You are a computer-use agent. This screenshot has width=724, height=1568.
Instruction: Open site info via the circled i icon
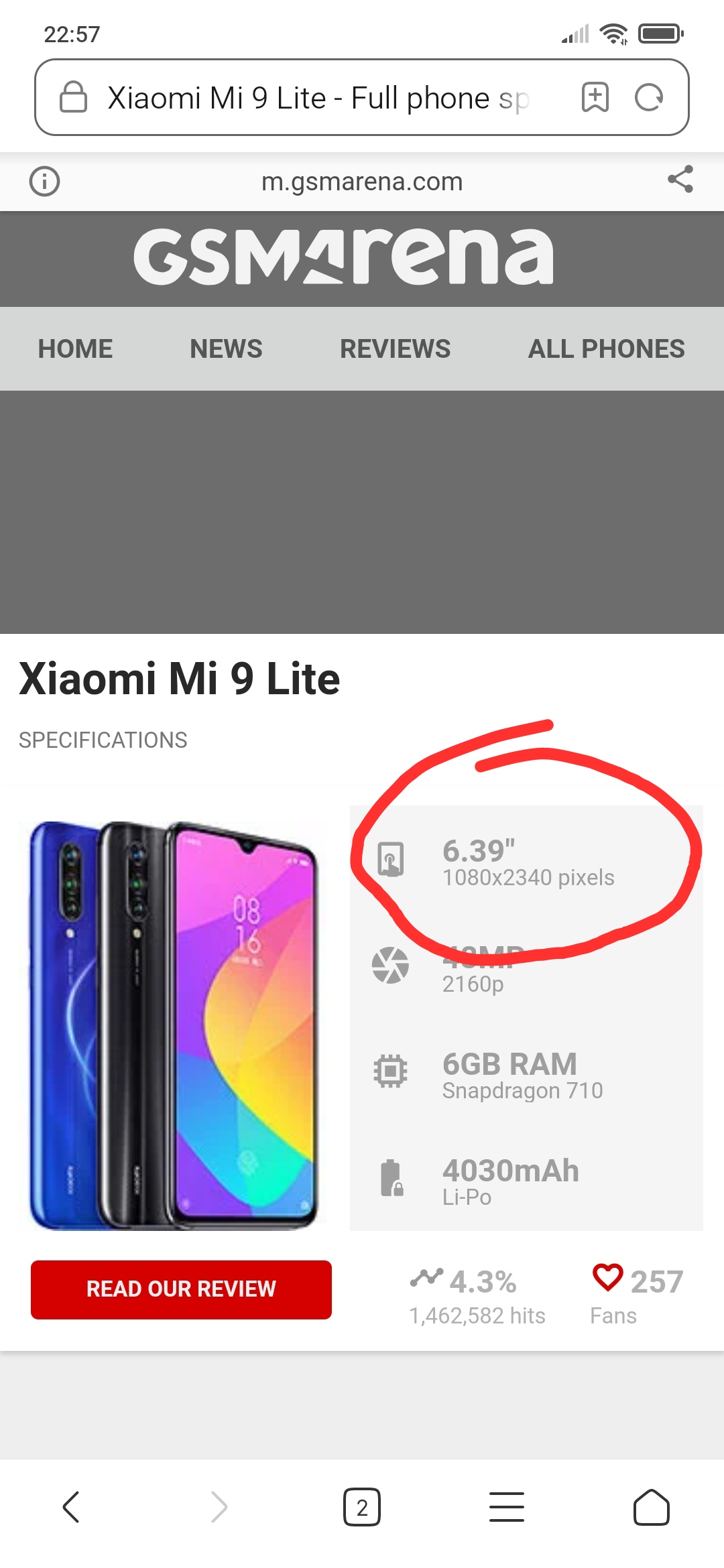(x=45, y=181)
